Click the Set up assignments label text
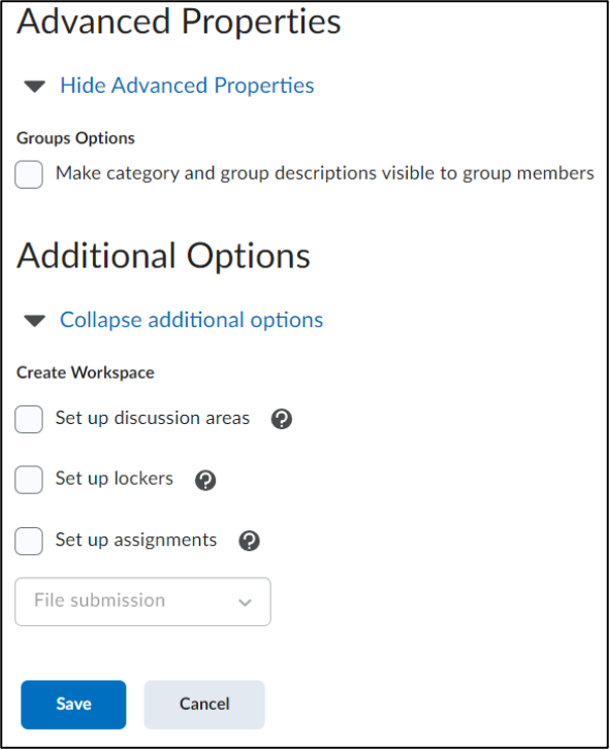The height and width of the screenshot is (750, 610). pyautogui.click(x=136, y=540)
